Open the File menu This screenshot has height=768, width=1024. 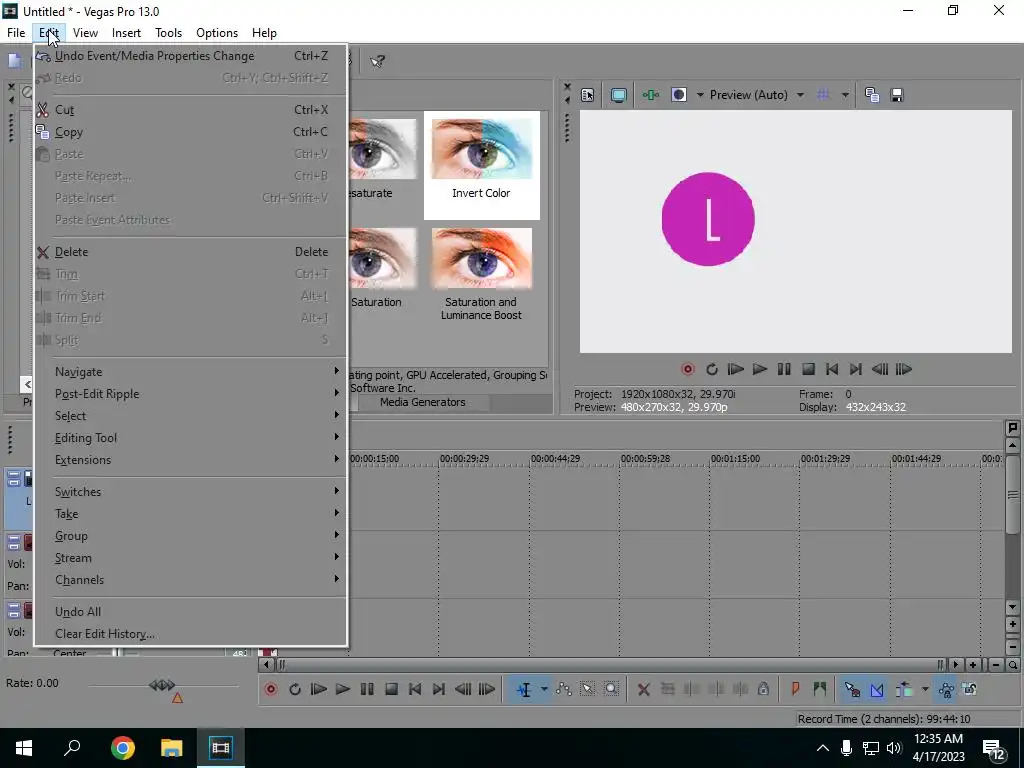click(x=16, y=33)
